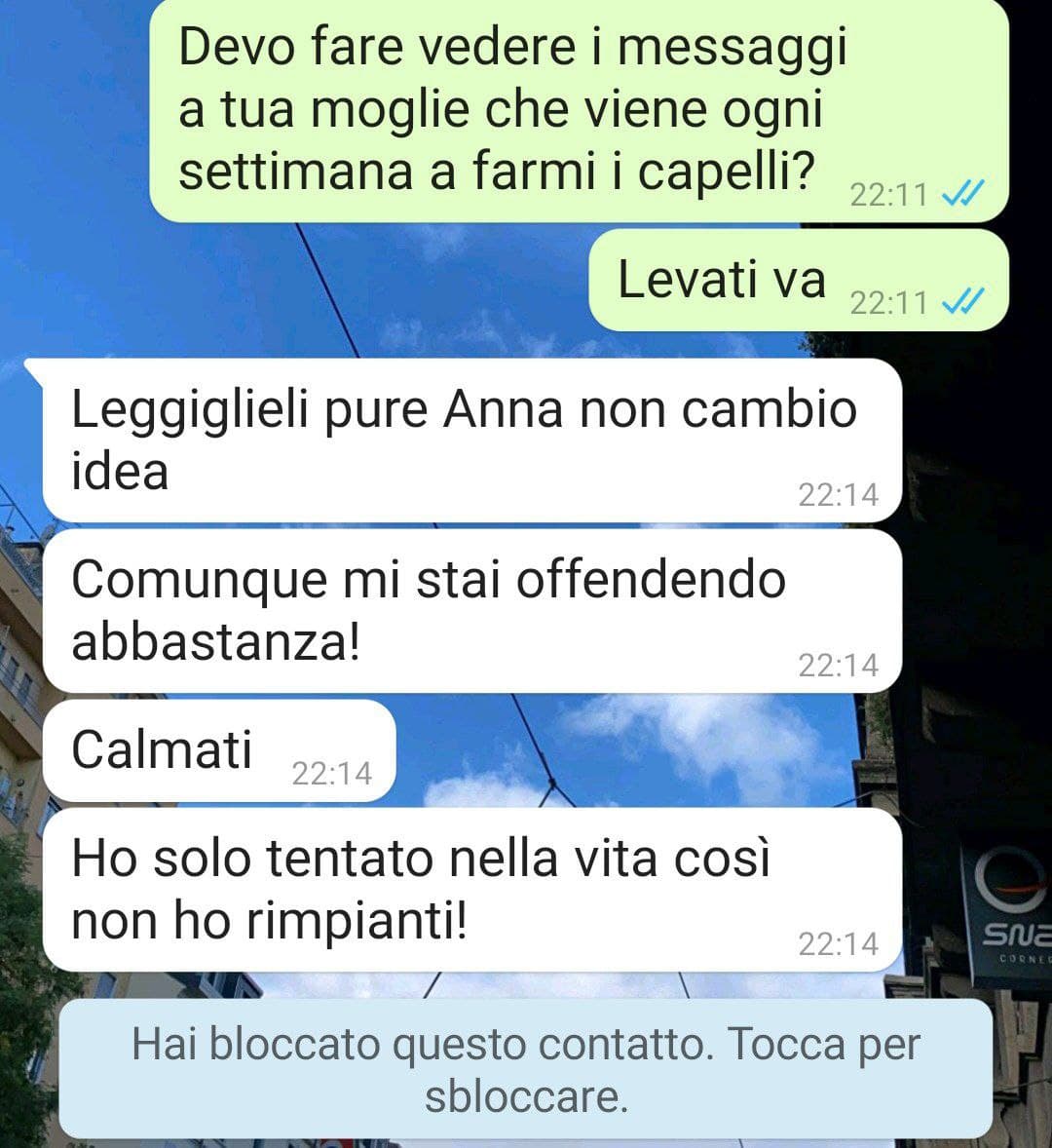Select the 'Comunque mi stai offendendo abbastanza!' message
The image size is (1052, 1148).
pos(472,611)
